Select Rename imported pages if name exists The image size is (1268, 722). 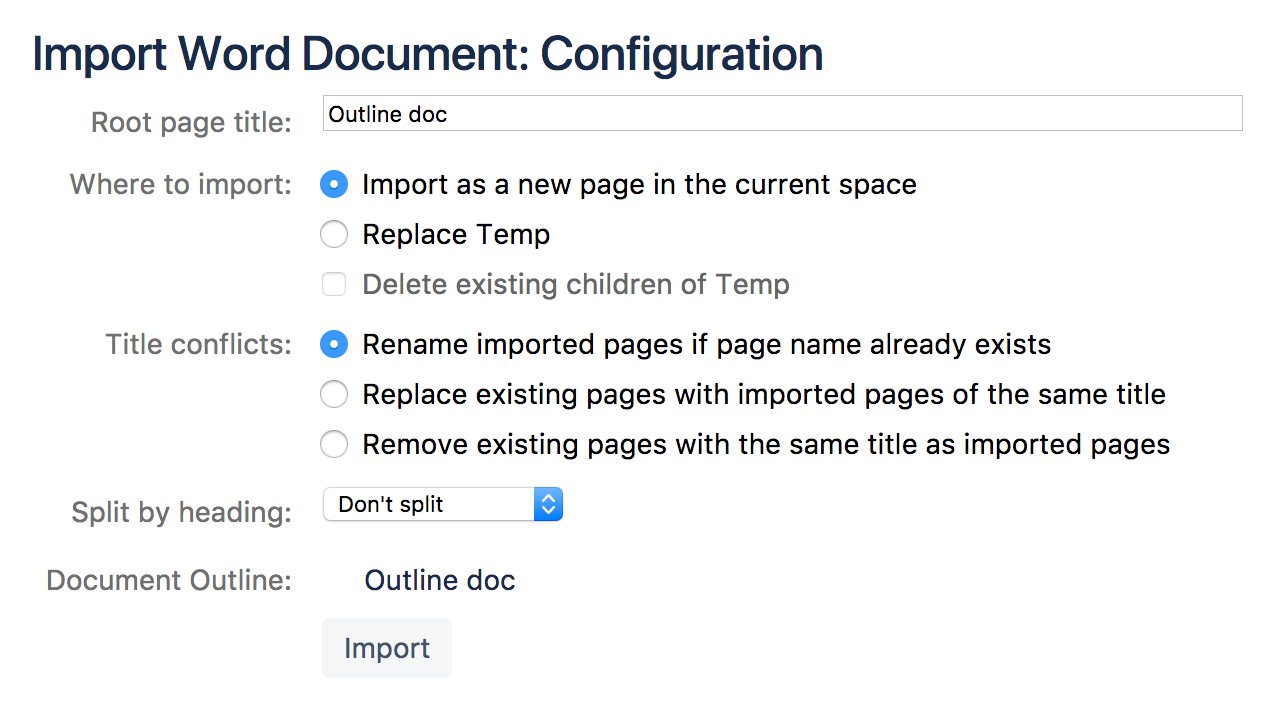tap(334, 344)
